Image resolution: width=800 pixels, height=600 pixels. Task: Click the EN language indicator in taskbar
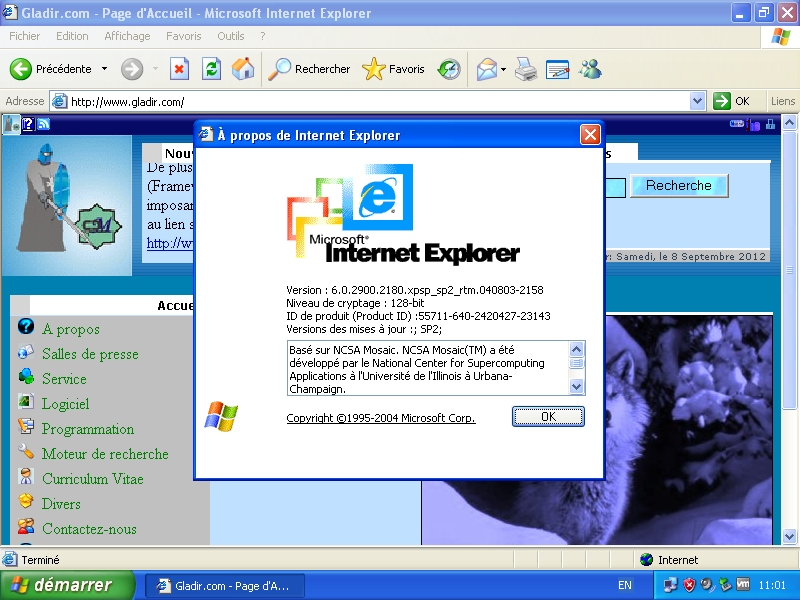tap(625, 585)
